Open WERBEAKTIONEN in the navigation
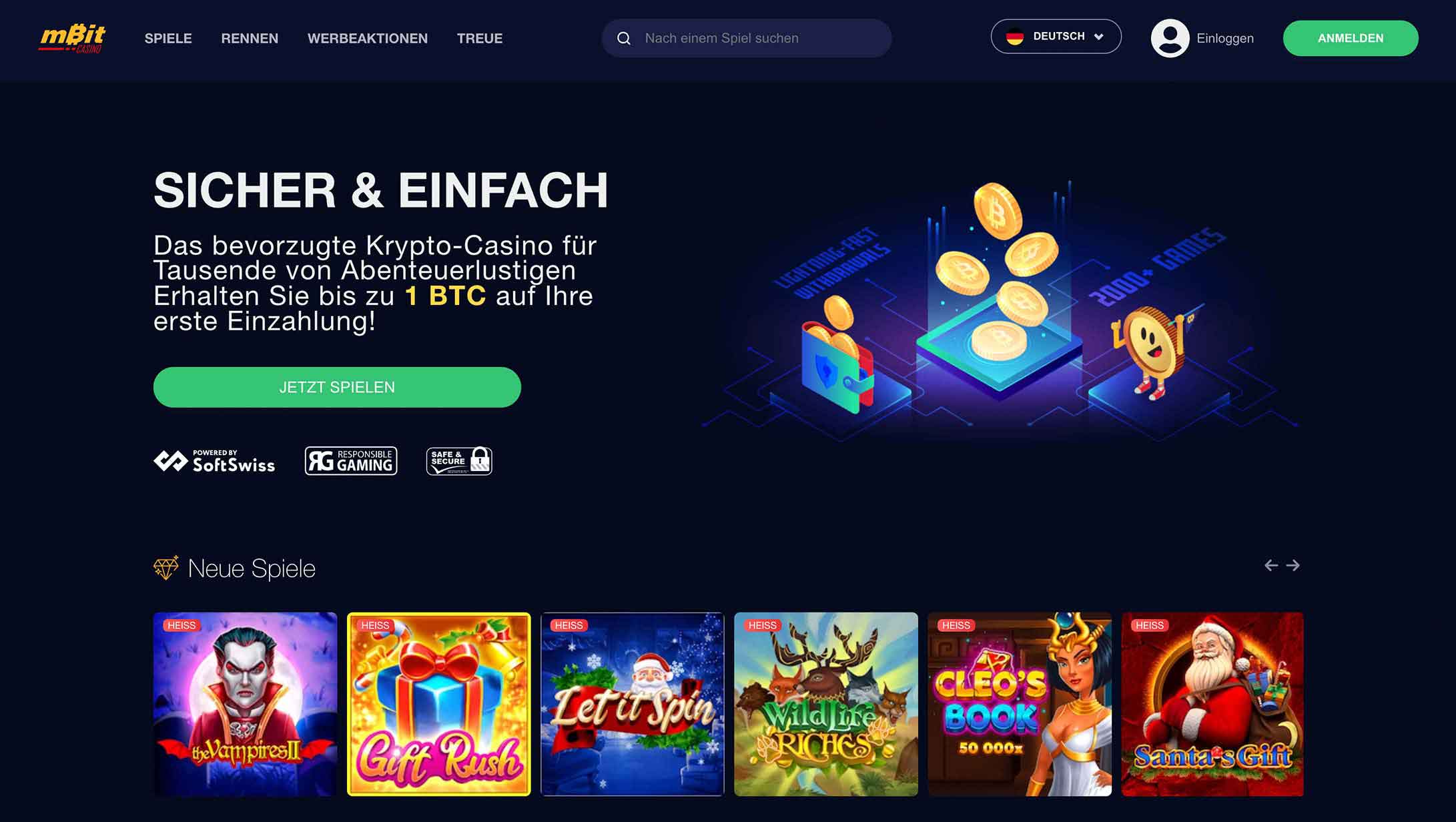The image size is (1456, 822). [x=368, y=39]
